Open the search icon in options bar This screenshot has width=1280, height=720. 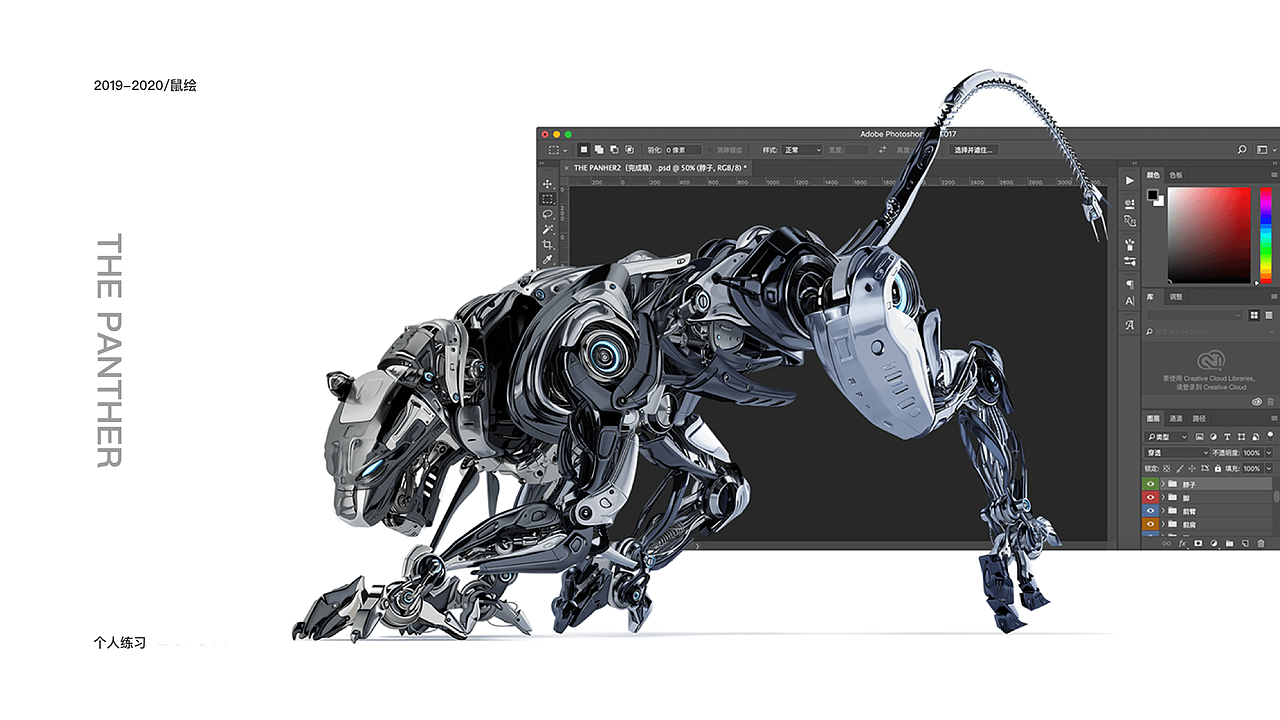(1242, 149)
